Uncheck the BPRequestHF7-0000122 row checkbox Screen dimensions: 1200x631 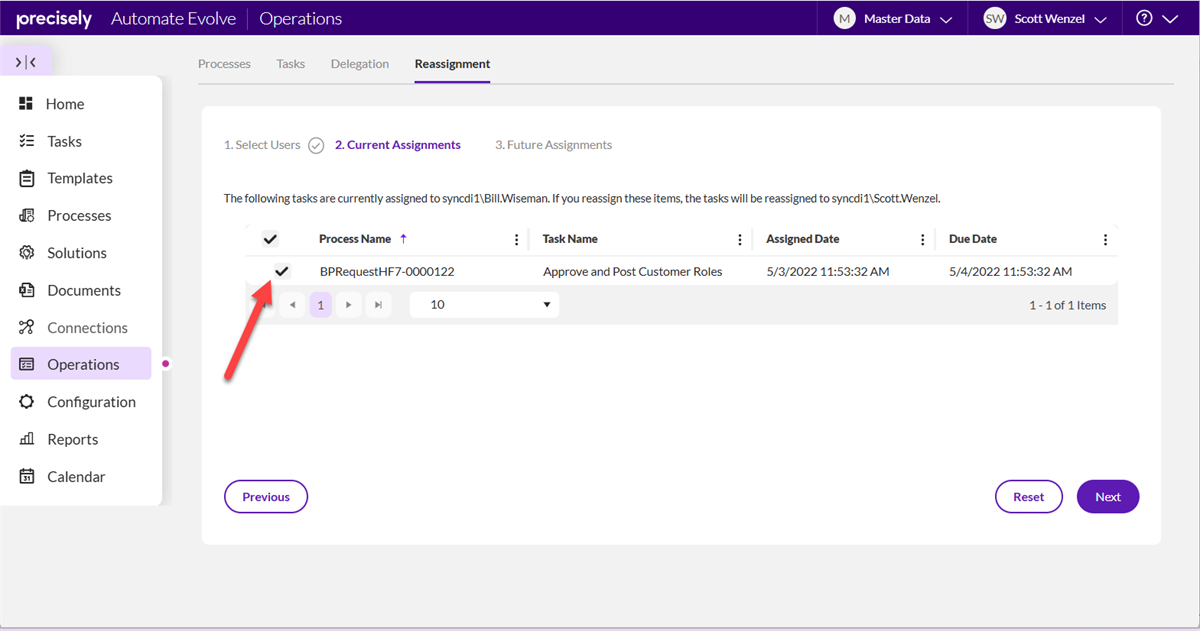click(282, 271)
